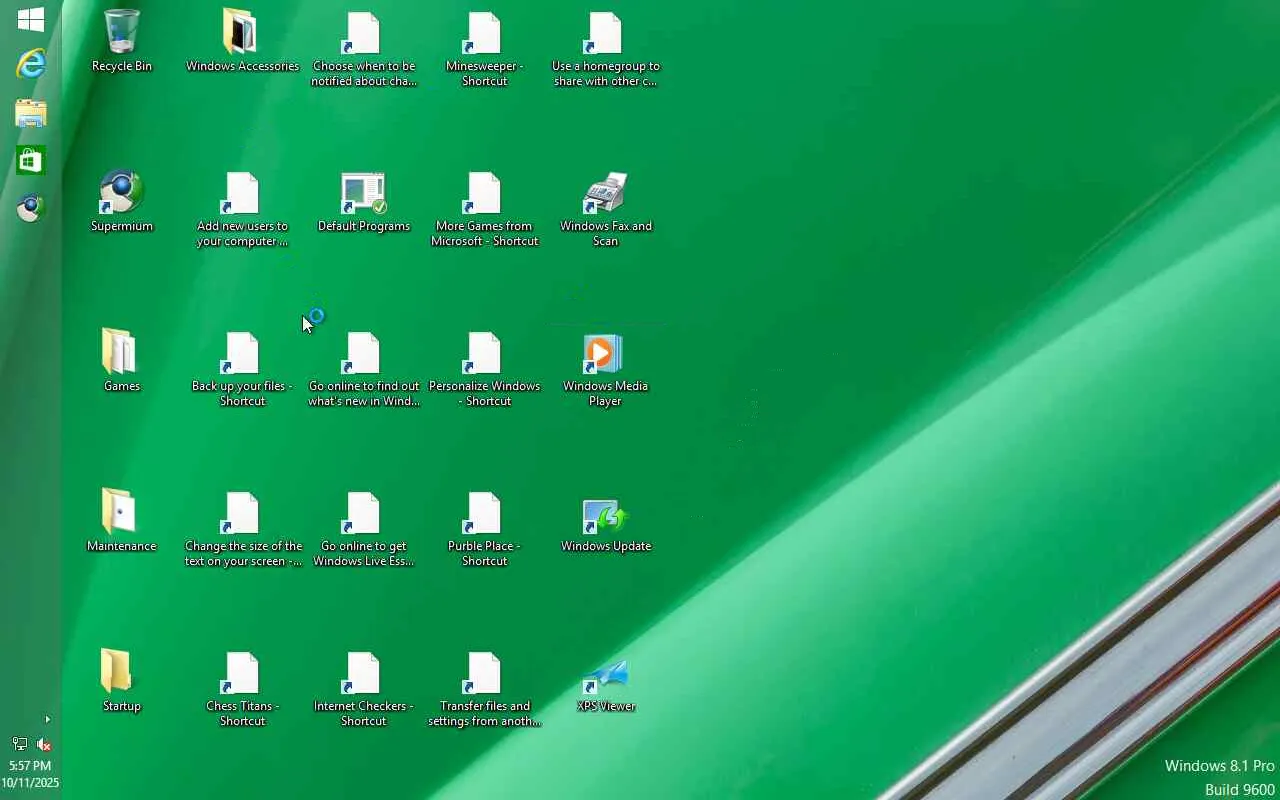Screen dimensions: 1280x800
Task: Select 'Go online to find out what's new' shortcut
Action: [363, 369]
